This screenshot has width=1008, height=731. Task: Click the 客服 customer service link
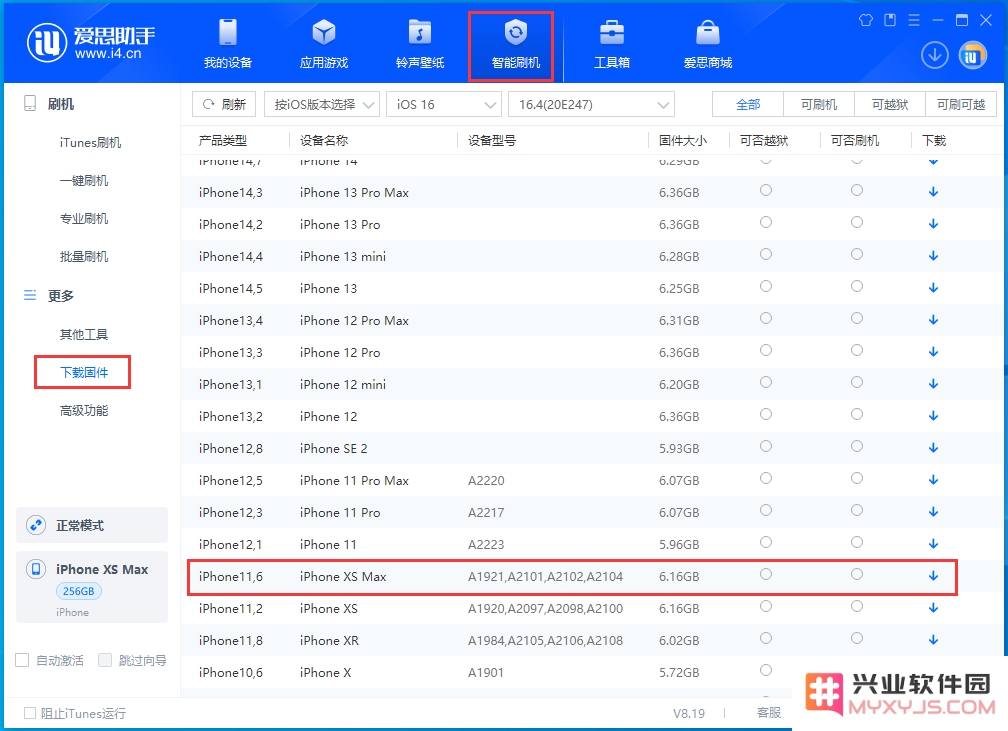(769, 712)
